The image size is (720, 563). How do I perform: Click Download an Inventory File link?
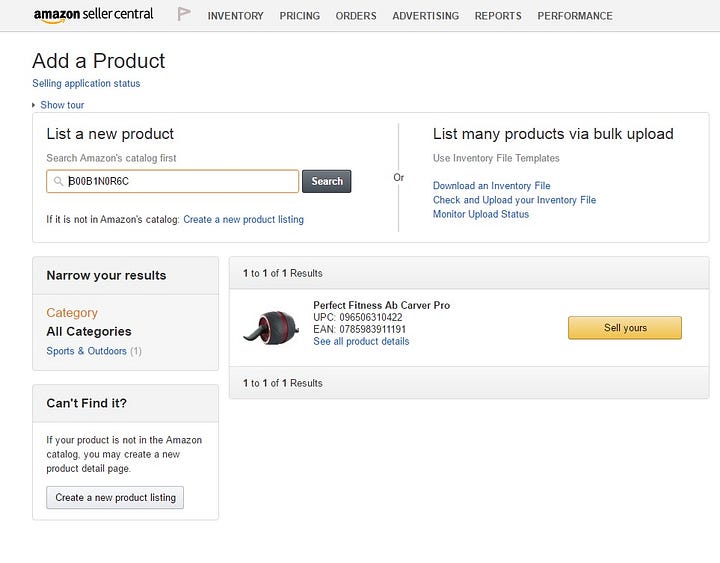point(491,186)
